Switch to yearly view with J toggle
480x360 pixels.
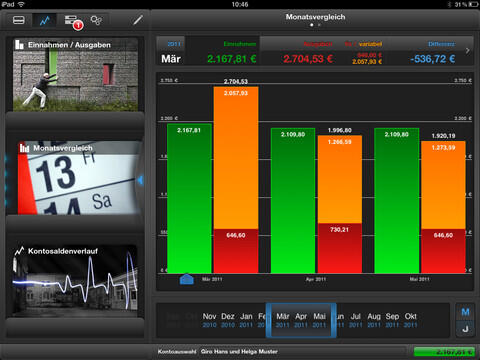pyautogui.click(x=465, y=329)
